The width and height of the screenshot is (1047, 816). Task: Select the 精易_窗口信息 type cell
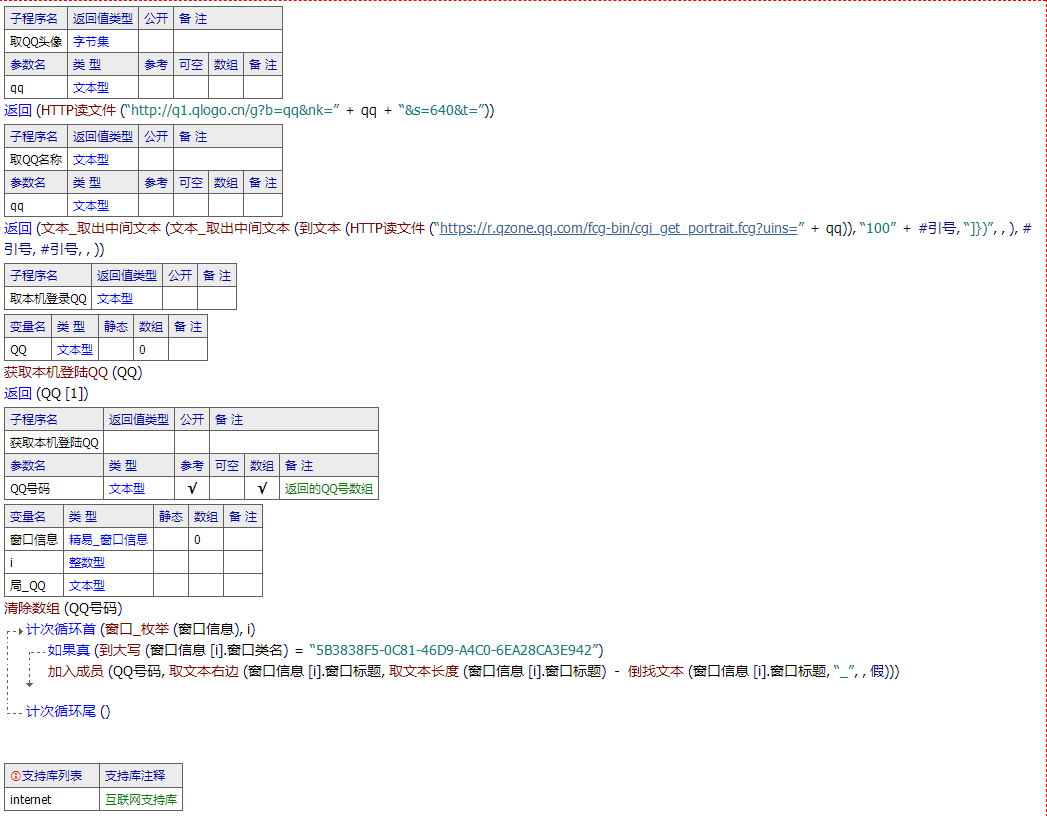pos(108,540)
